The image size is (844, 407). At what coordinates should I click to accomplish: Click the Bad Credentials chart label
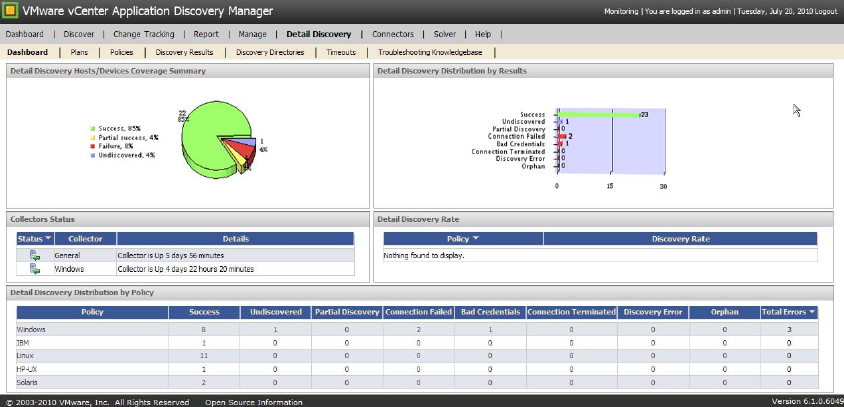pos(521,144)
